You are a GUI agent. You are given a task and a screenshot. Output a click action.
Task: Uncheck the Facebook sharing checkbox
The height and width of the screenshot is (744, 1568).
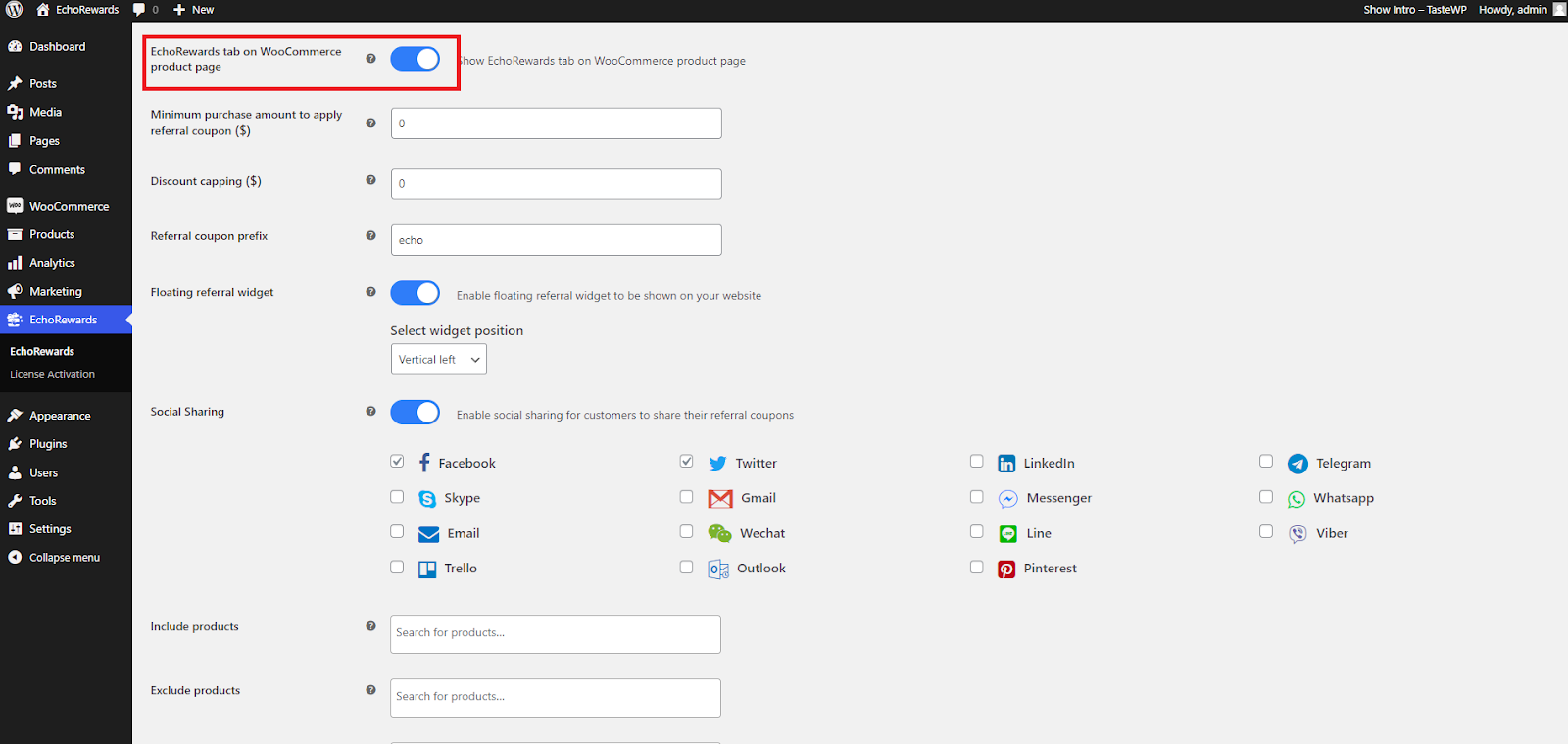tap(397, 462)
